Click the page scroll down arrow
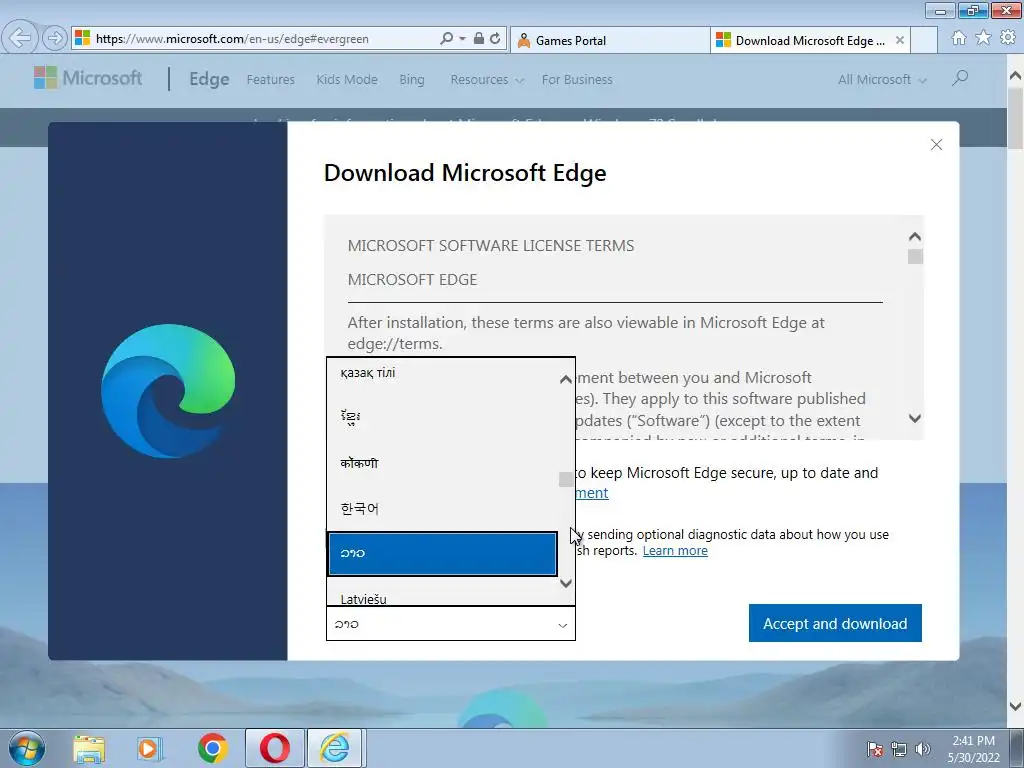This screenshot has width=1024, height=768. click(x=1016, y=706)
